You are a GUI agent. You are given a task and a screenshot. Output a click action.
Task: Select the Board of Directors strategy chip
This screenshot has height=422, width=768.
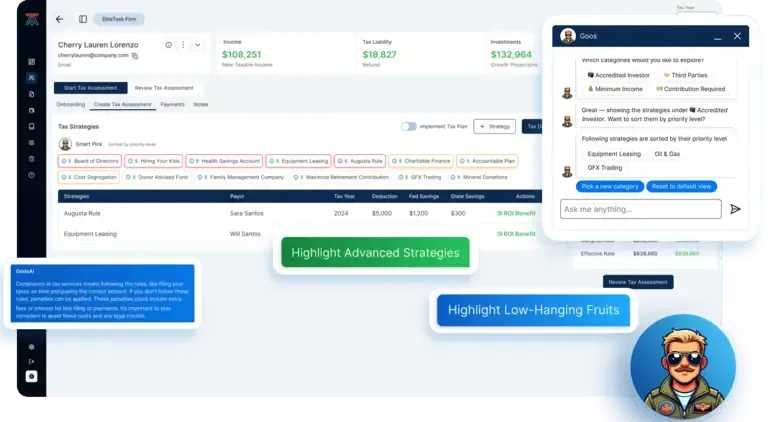(90, 161)
